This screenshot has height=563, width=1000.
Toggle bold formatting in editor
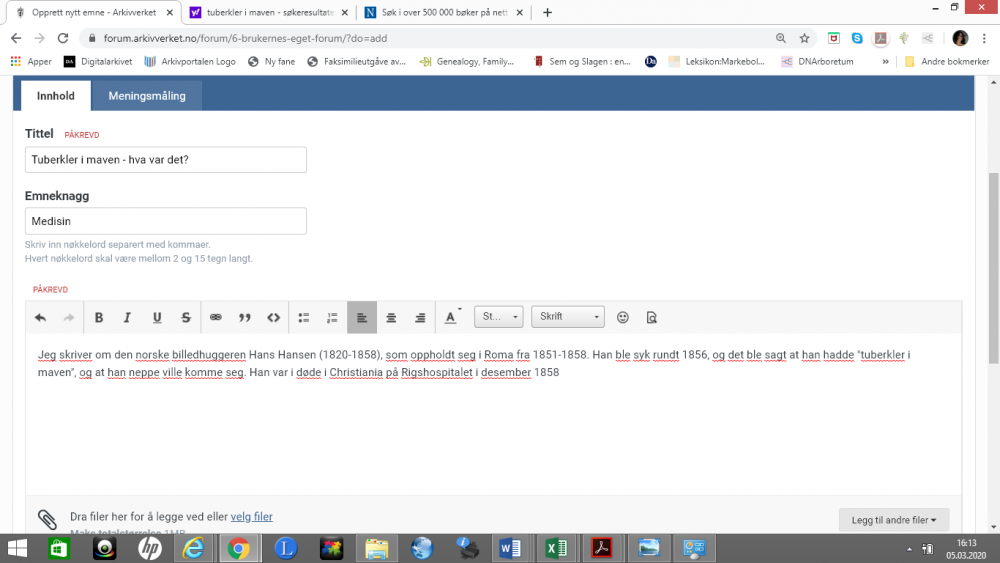(99, 318)
